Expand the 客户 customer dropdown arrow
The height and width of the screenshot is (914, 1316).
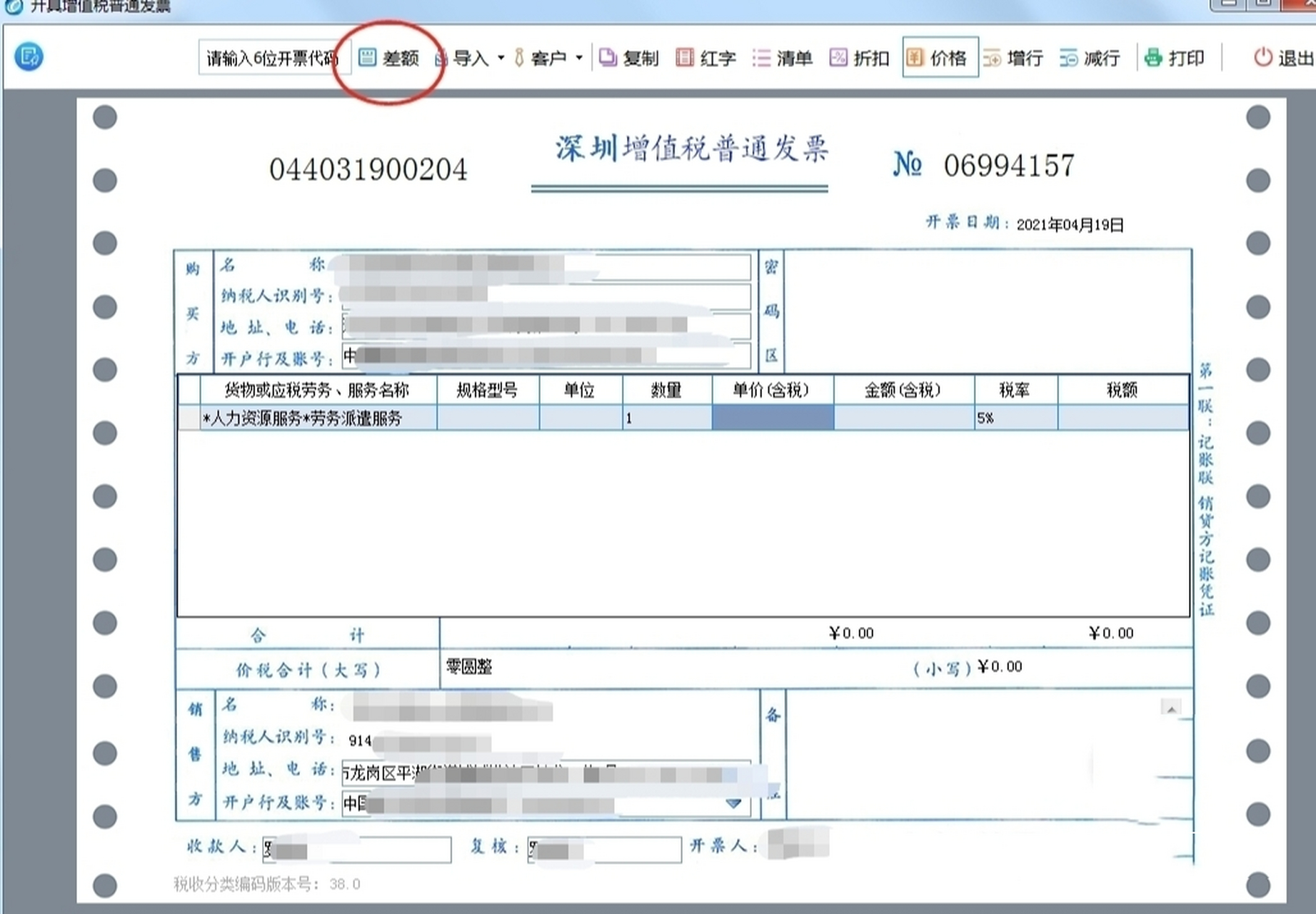[x=580, y=57]
